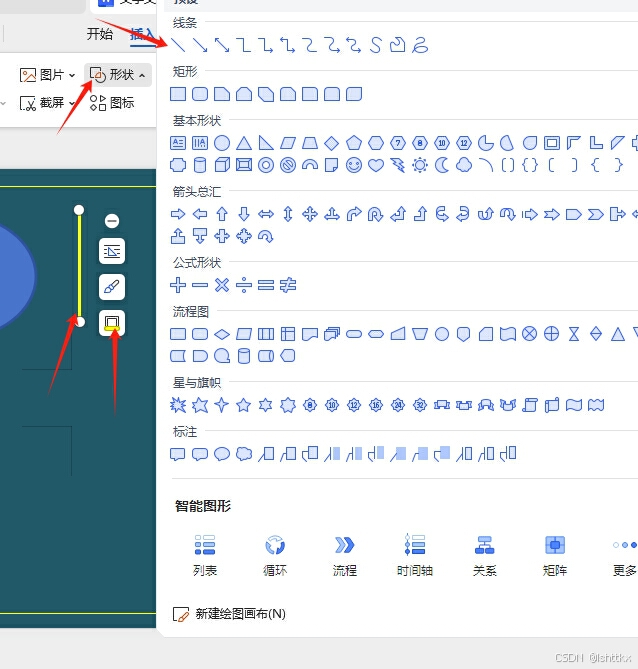Select the explosion star shape
This screenshot has width=638, height=669.
click(178, 405)
